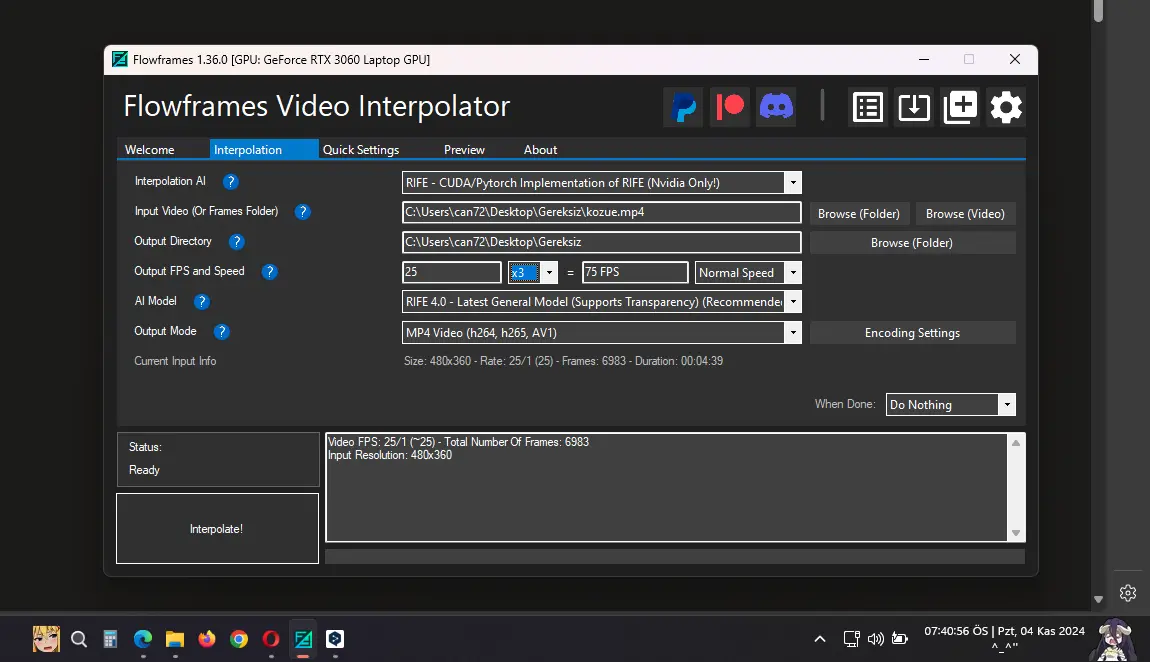Click the 'Ready' status text
The image size is (1150, 662).
[x=144, y=470]
